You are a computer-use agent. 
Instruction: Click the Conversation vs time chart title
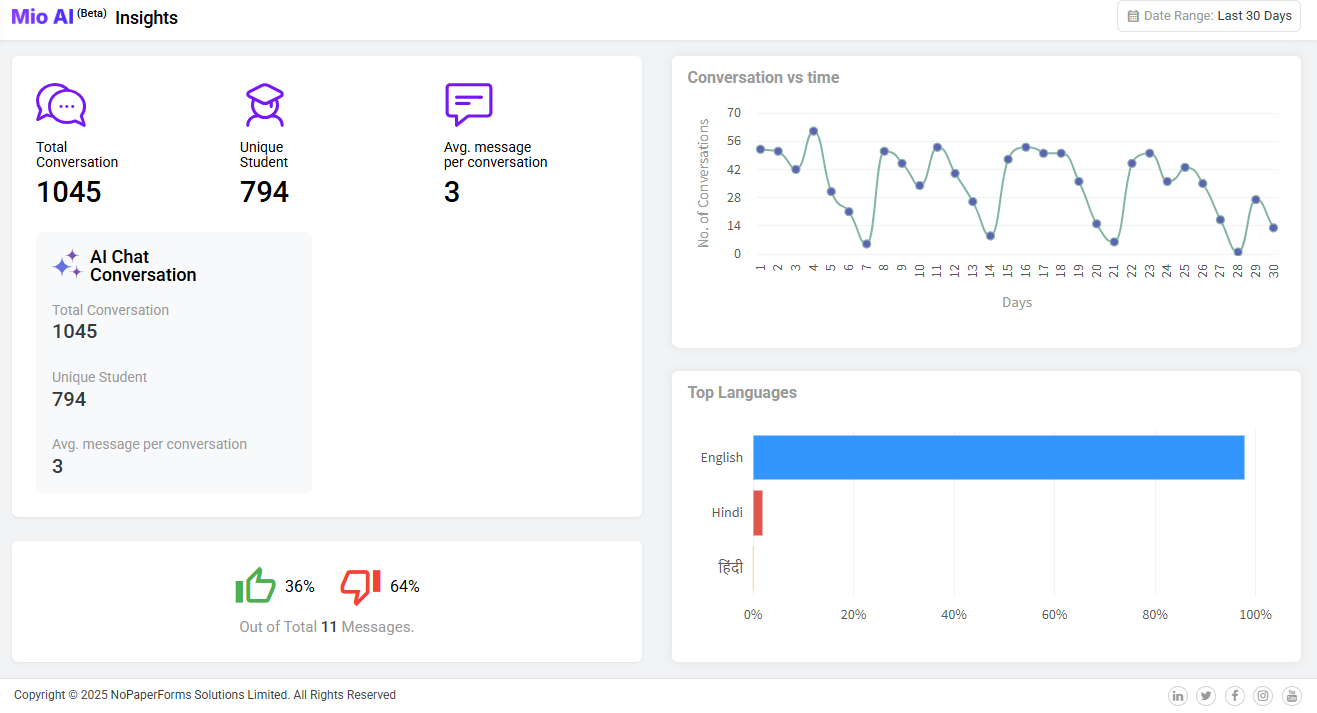click(x=763, y=77)
